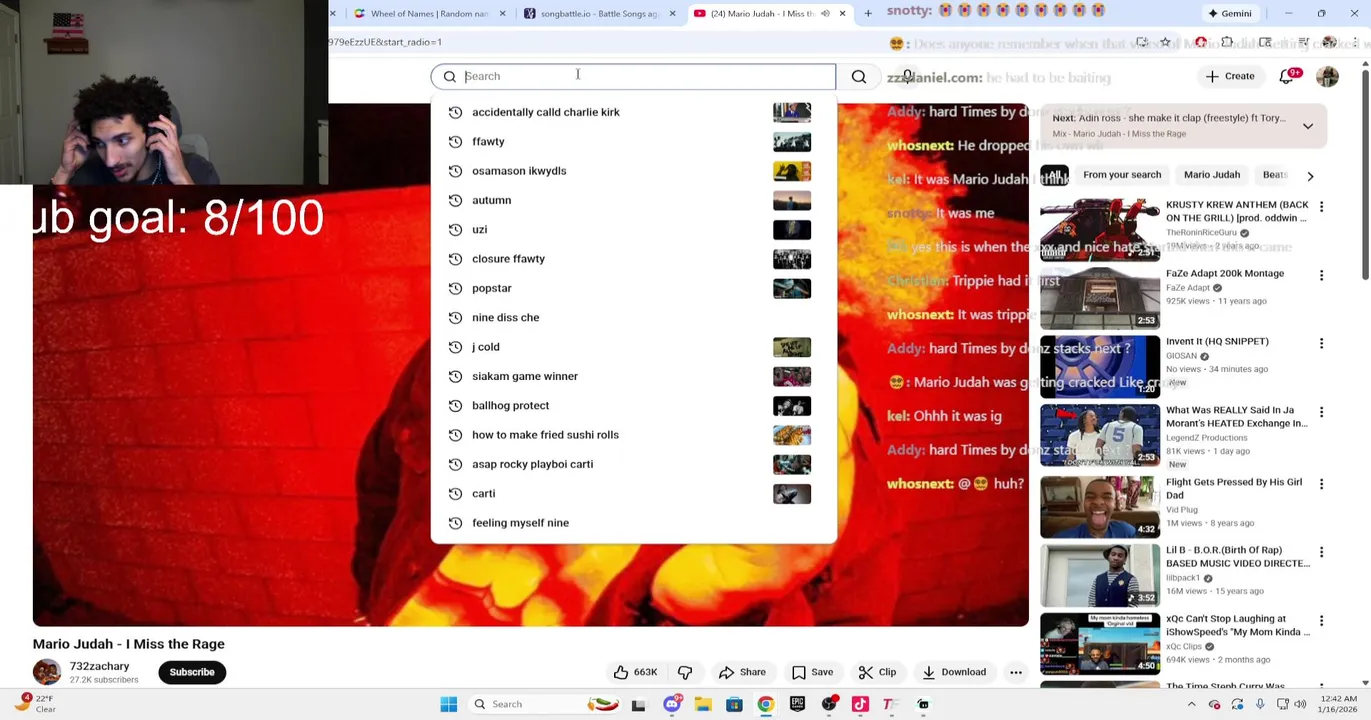Open options for 'FaZe Adapt 200k Montage' video
Screen dimensions: 1371x720
(1321, 275)
